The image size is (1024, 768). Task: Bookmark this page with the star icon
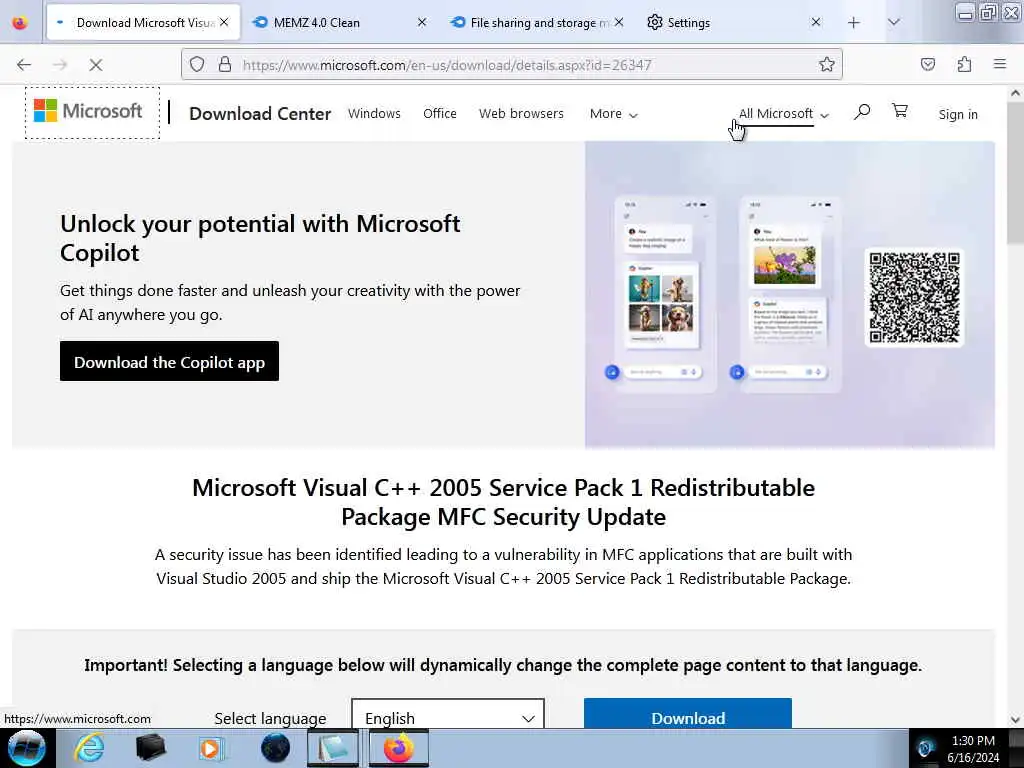coord(827,64)
